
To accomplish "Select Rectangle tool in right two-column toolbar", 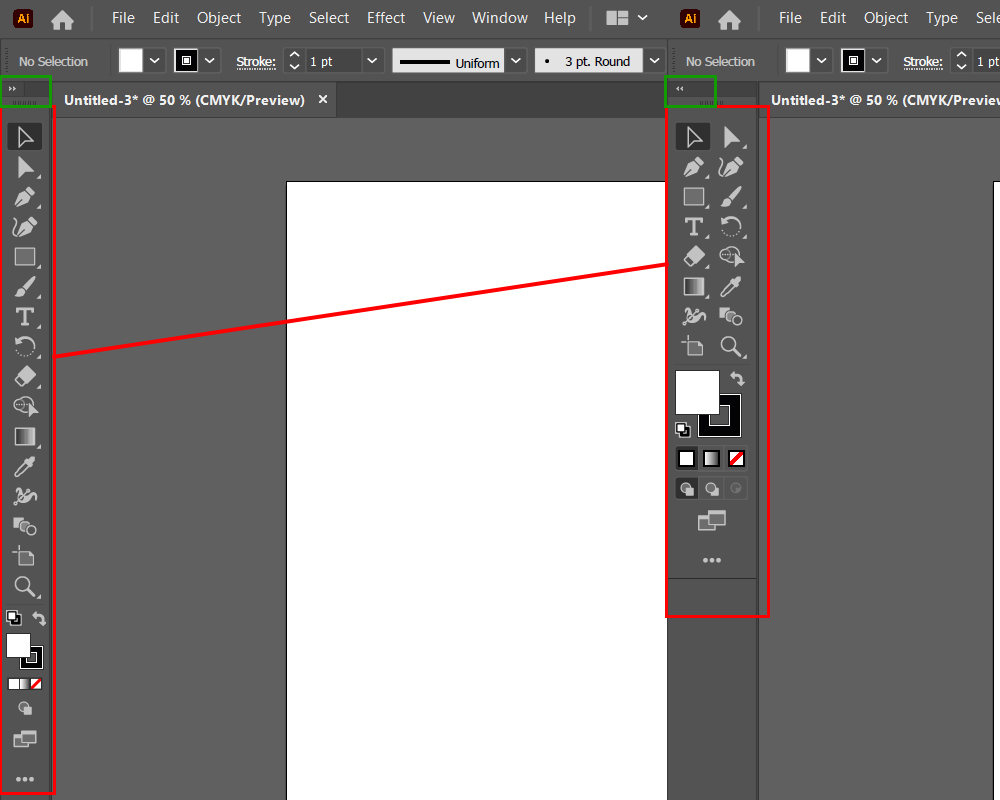I will coord(693,197).
